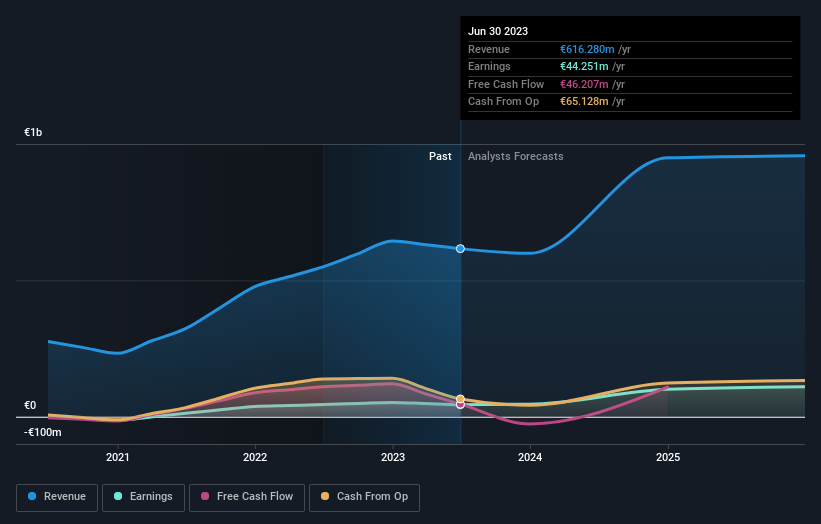Click the -€100m y-axis label

click(x=42, y=432)
